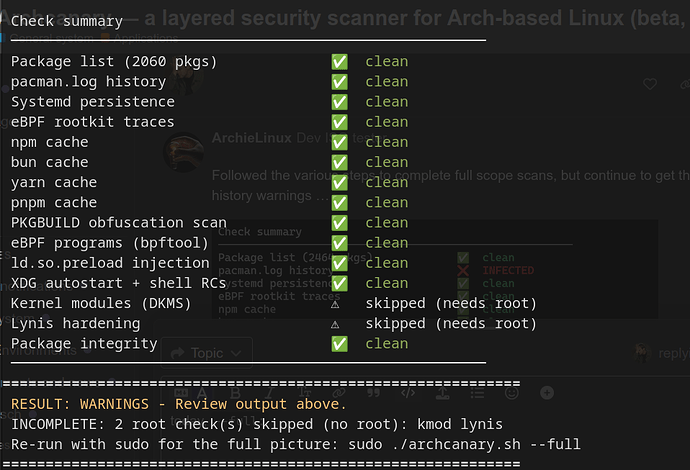This screenshot has width=690, height=470.
Task: Click the 'clean' status on Package list row
Action: point(386,62)
